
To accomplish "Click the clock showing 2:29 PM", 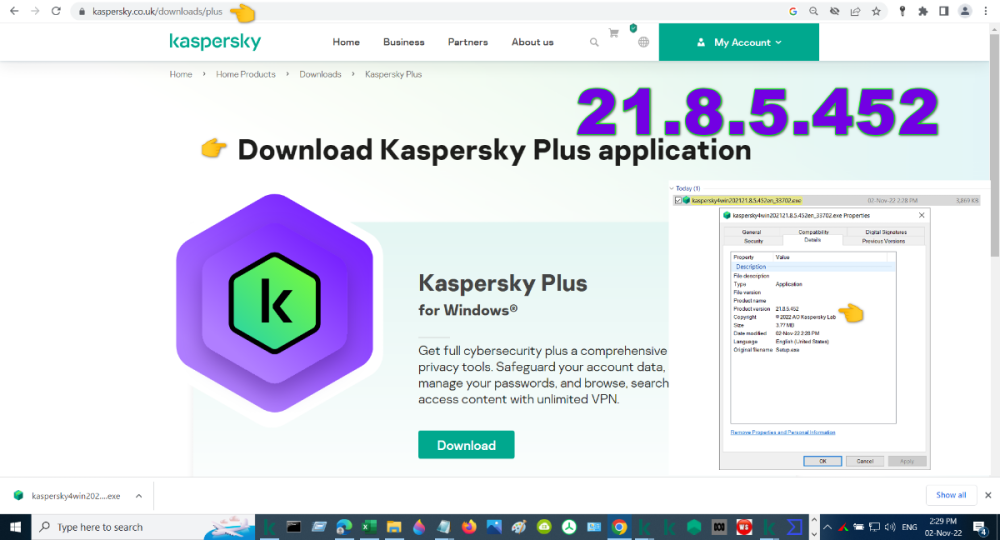I will pyautogui.click(x=943, y=522).
